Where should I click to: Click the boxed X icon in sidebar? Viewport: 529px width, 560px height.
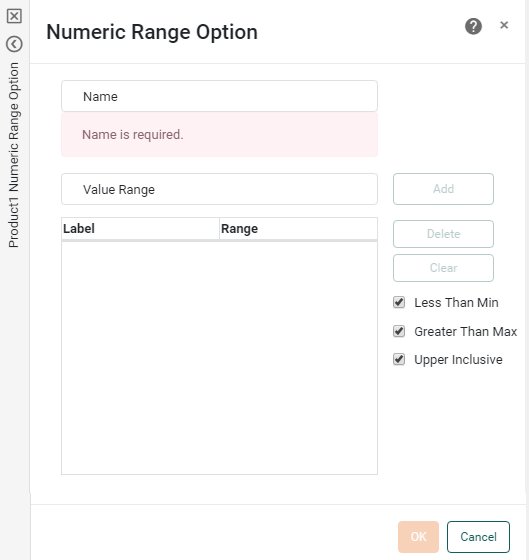(14, 16)
